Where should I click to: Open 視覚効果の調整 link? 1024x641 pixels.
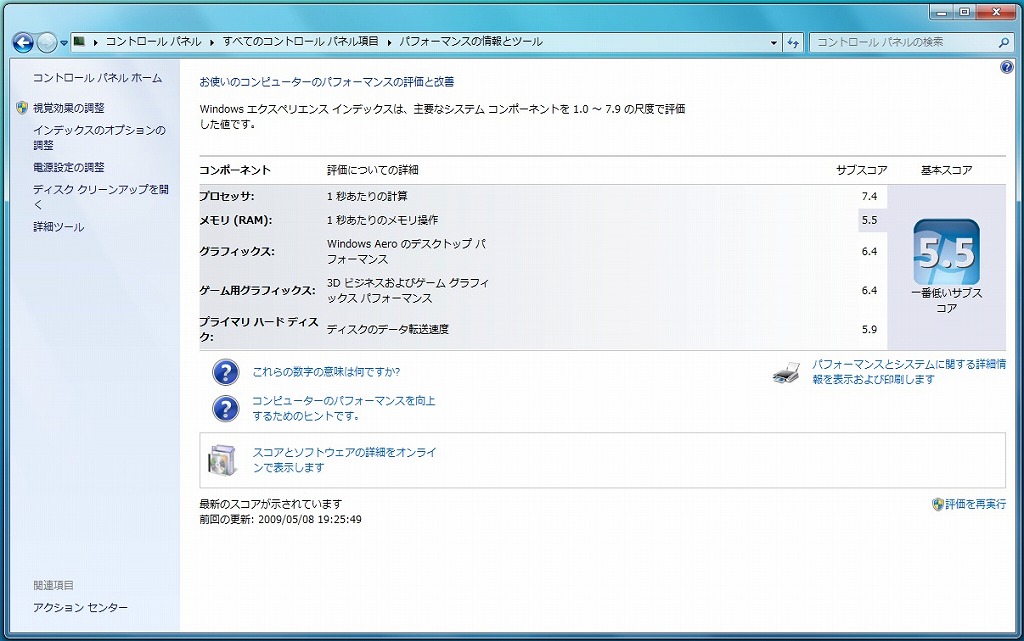click(69, 108)
